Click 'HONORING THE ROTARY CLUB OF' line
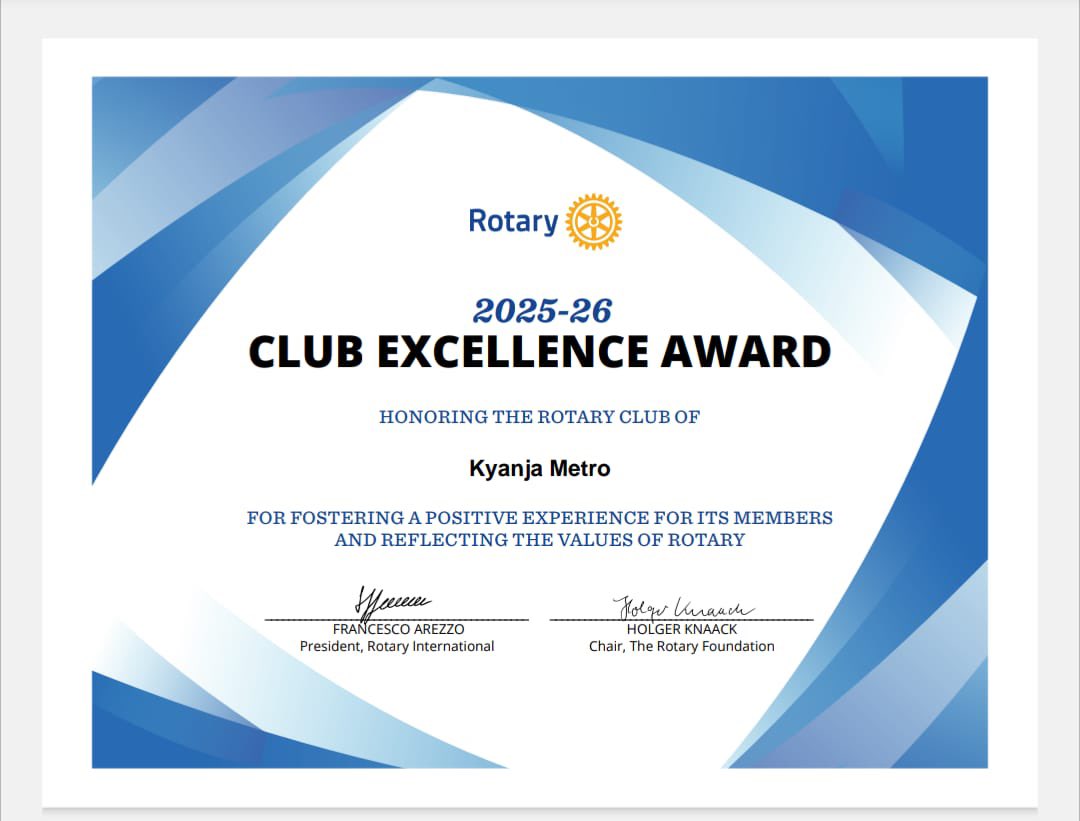Viewport: 1080px width, 821px height. (x=540, y=417)
